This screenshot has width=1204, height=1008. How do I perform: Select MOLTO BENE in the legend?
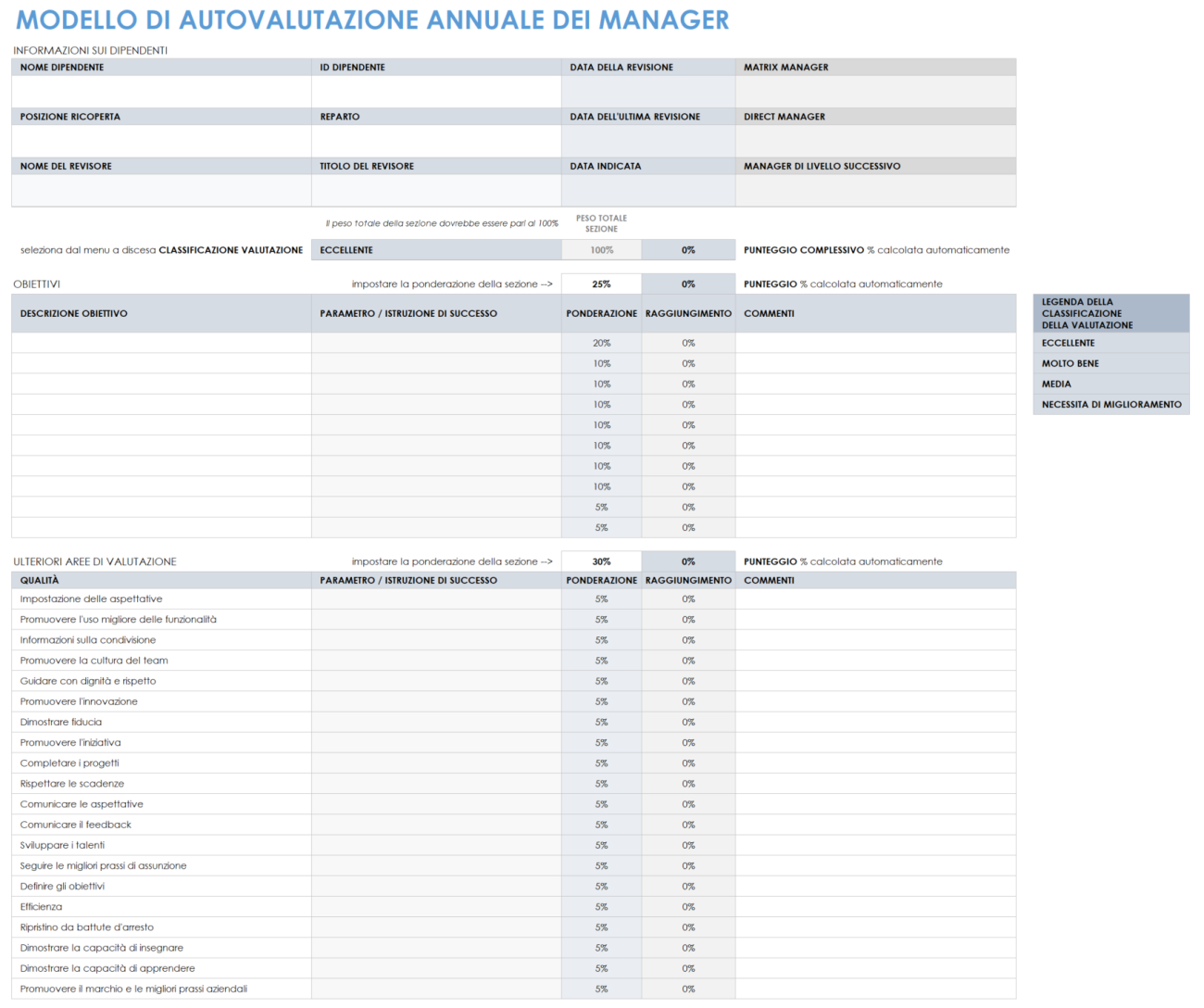[1110, 363]
